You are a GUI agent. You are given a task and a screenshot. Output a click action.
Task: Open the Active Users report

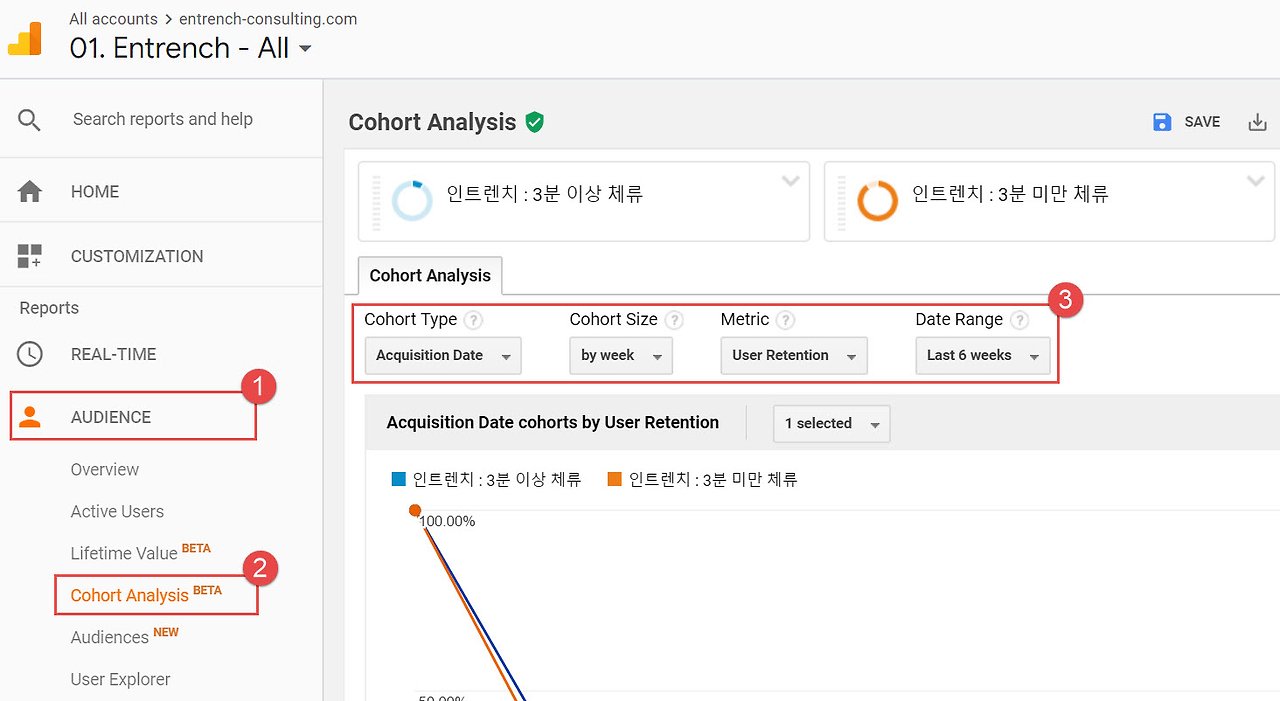click(117, 512)
